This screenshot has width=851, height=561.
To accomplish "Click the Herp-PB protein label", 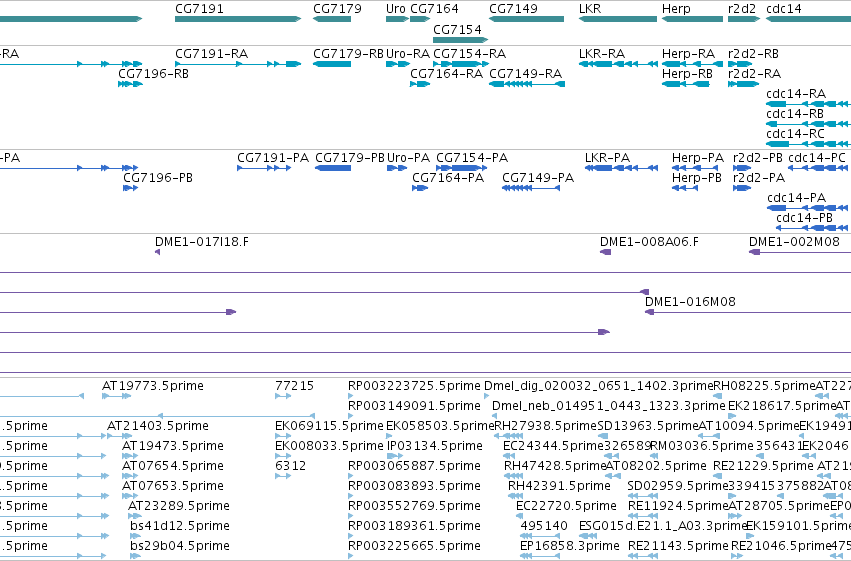I will point(697,178).
